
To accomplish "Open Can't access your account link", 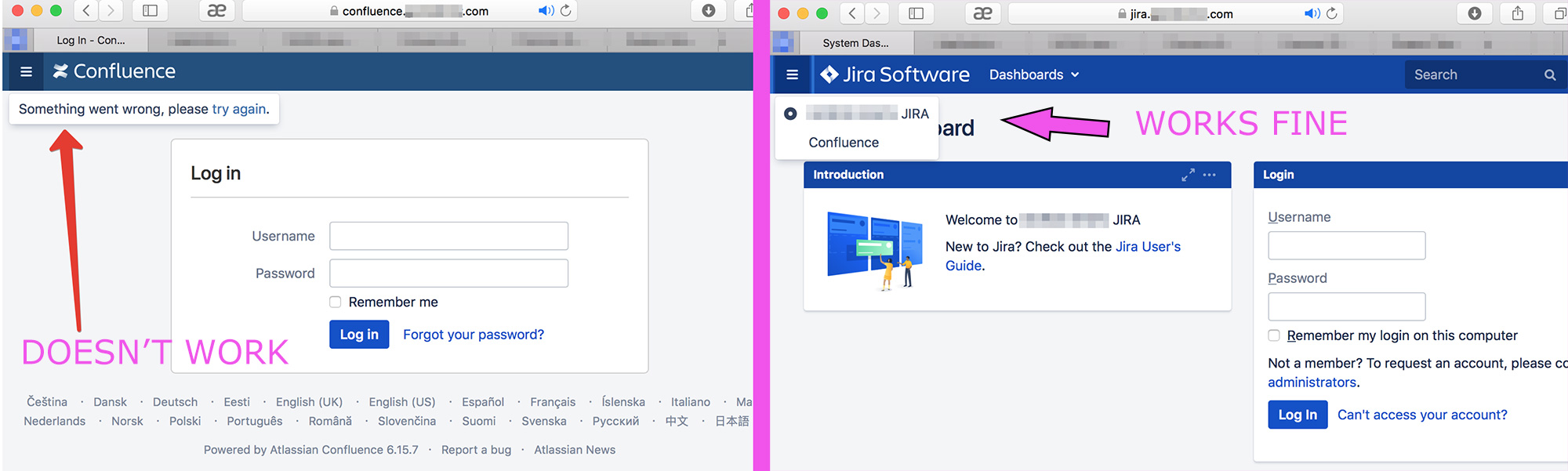I will [1422, 415].
